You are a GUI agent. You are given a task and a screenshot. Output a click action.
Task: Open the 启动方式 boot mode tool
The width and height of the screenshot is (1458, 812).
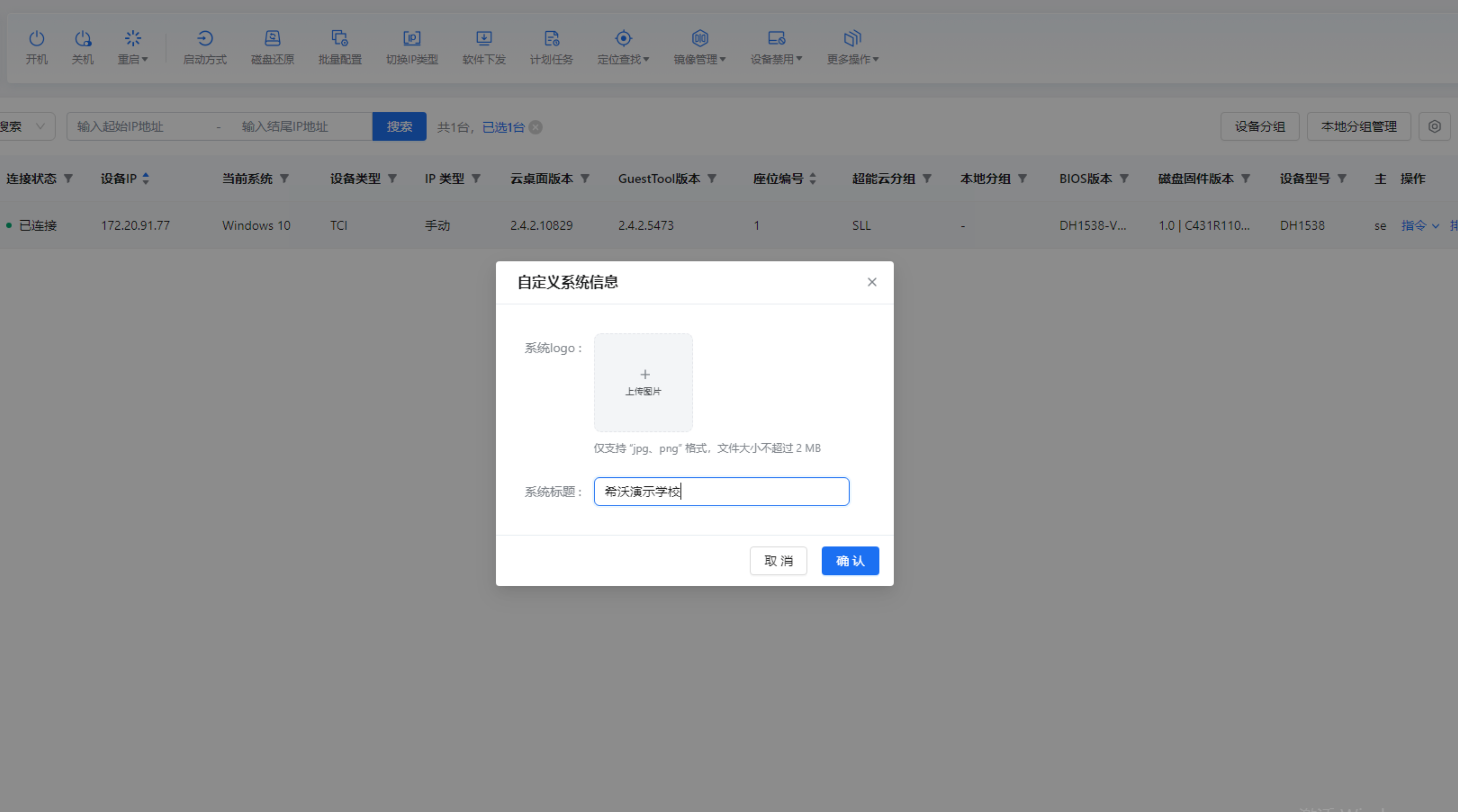pyautogui.click(x=204, y=38)
